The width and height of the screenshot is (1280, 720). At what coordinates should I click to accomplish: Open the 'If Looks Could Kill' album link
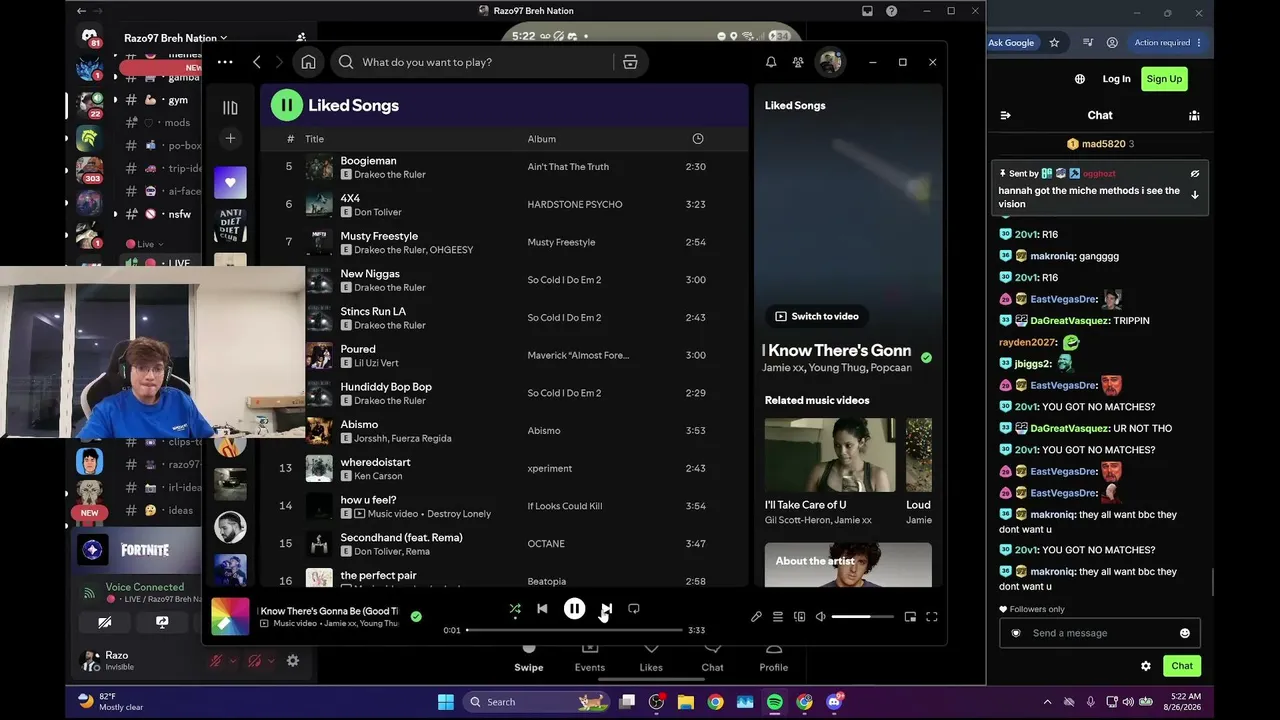tap(565, 506)
